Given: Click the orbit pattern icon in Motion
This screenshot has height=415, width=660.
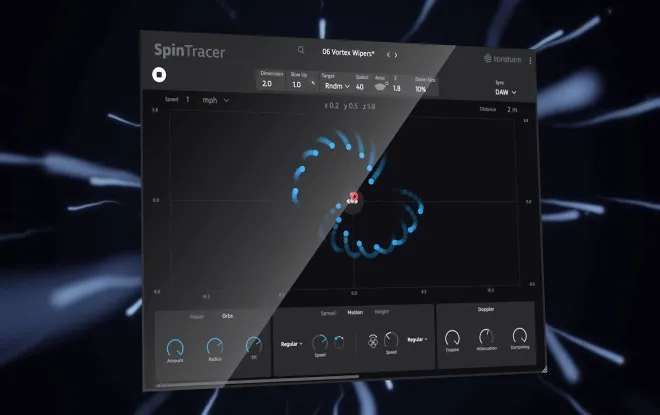Looking at the screenshot, I should click(x=373, y=341).
